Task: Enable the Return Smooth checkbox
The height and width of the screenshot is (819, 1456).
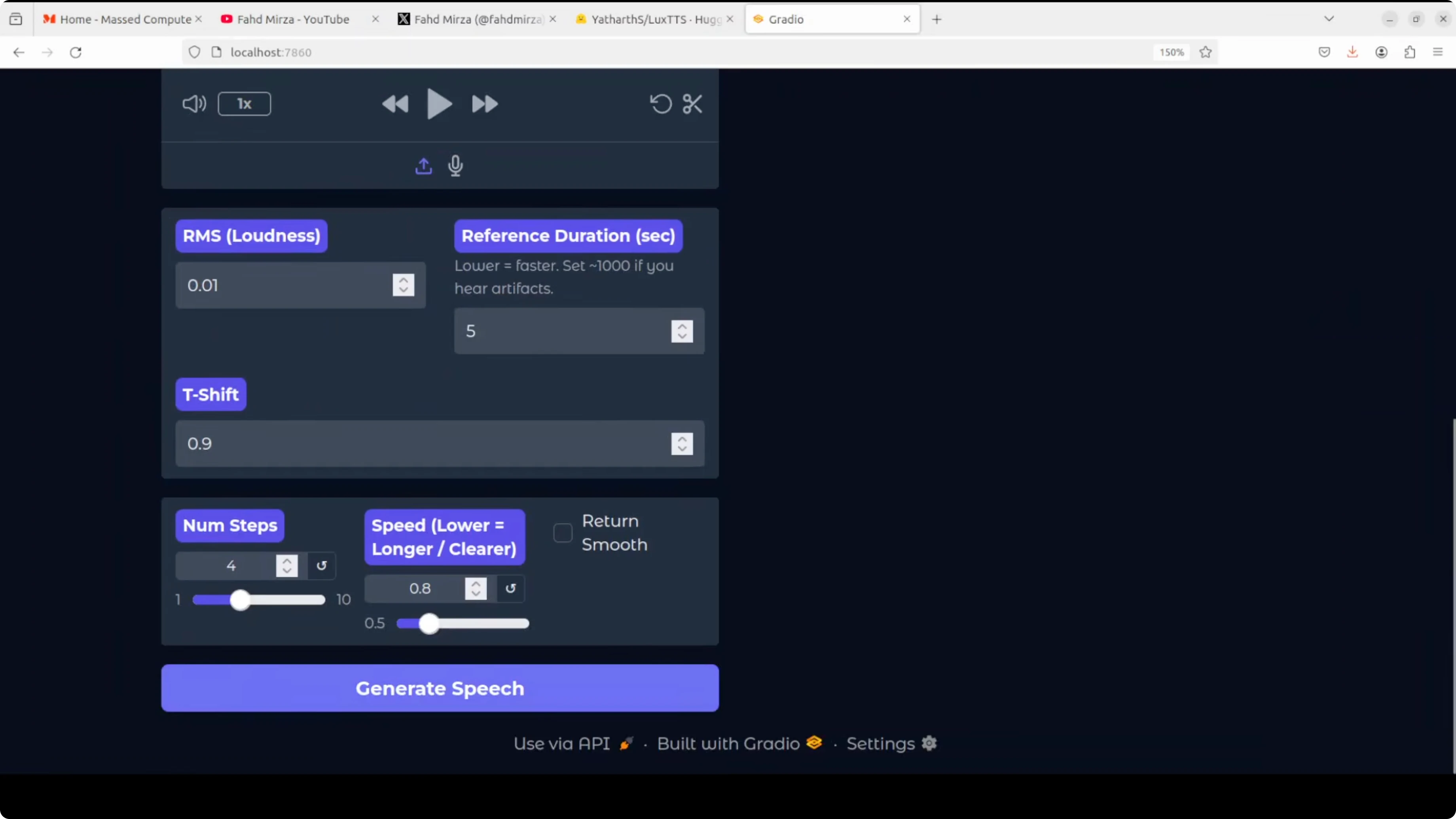Action: [x=562, y=533]
